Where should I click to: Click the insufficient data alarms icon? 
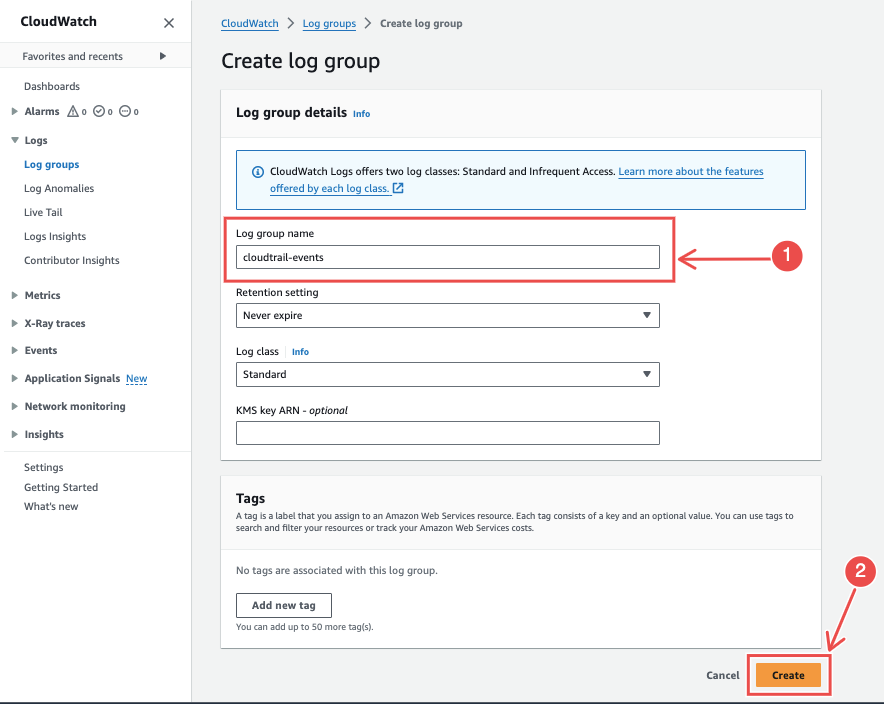pyautogui.click(x=126, y=111)
